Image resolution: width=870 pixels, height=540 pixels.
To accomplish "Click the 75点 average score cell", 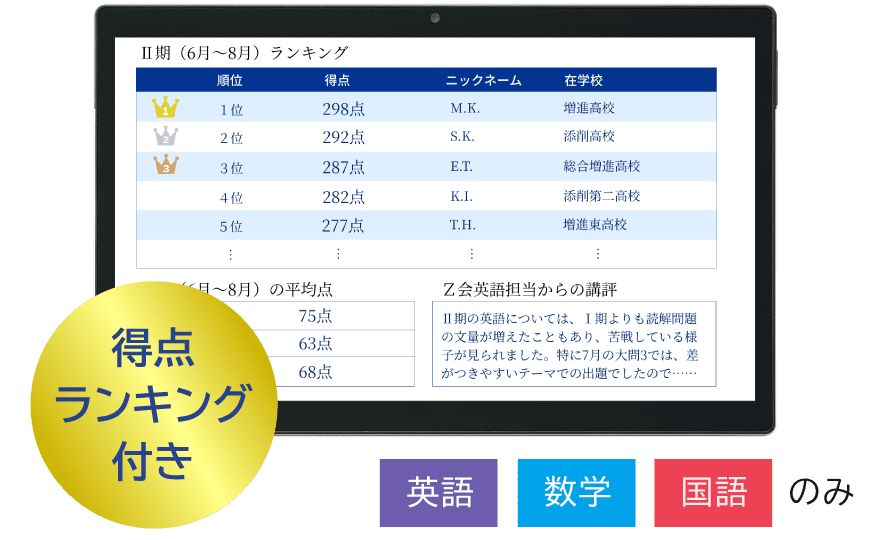I will click(x=315, y=316).
